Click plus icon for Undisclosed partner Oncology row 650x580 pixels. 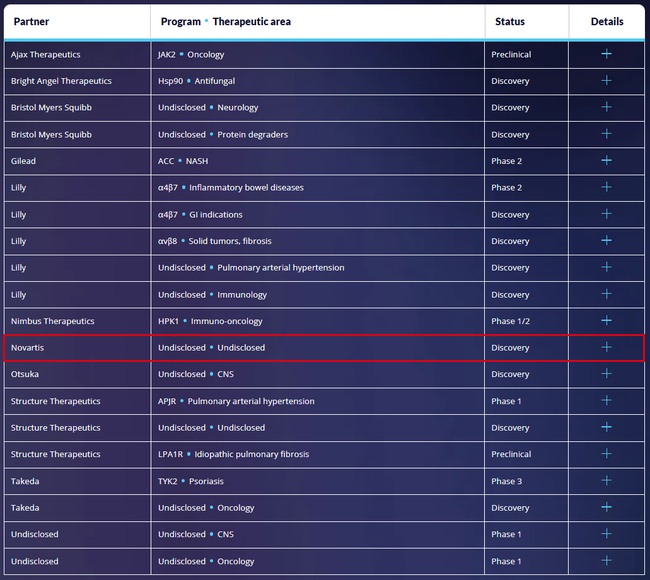606,561
